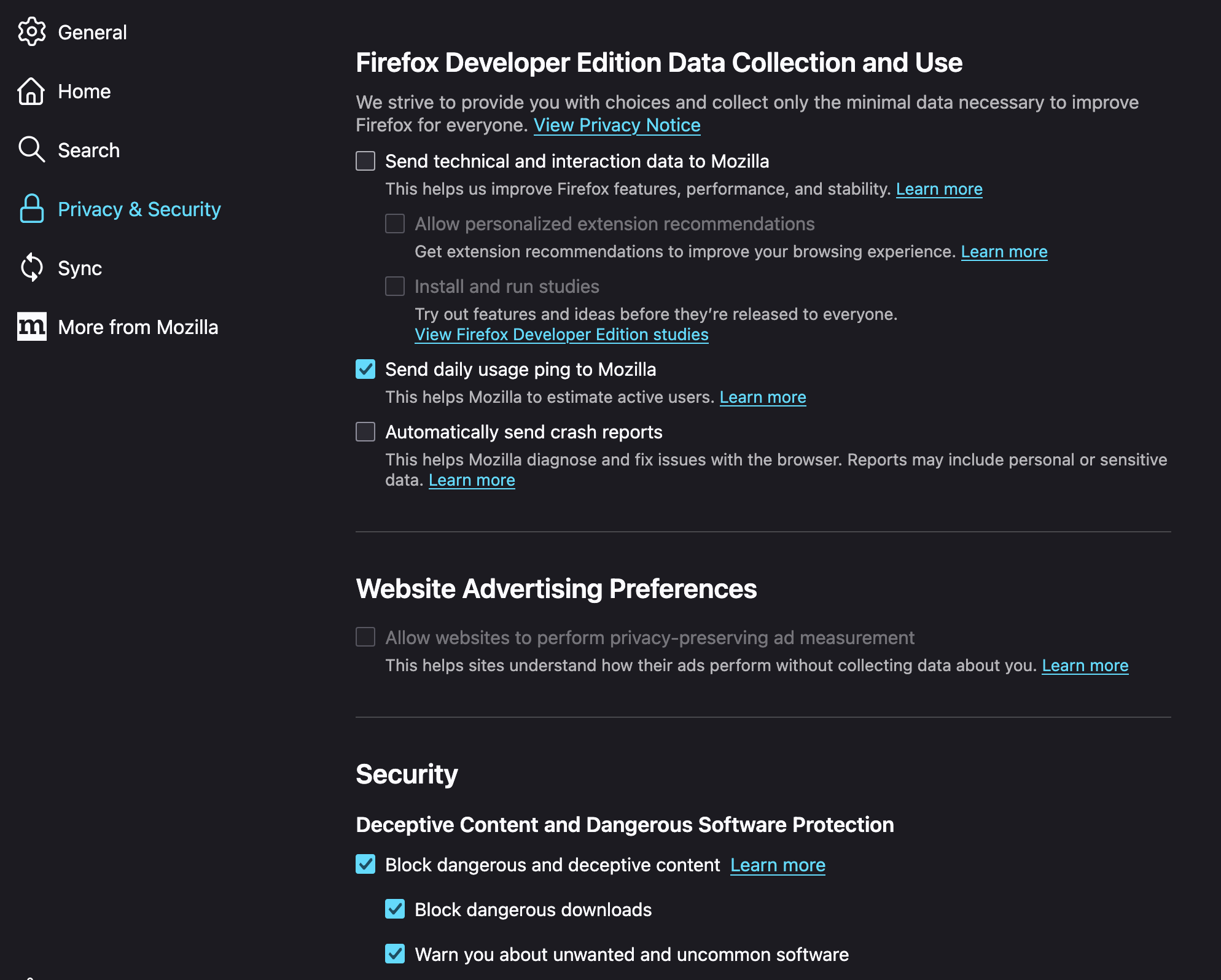Enable sending technical and interaction data
The image size is (1221, 980).
[365, 161]
